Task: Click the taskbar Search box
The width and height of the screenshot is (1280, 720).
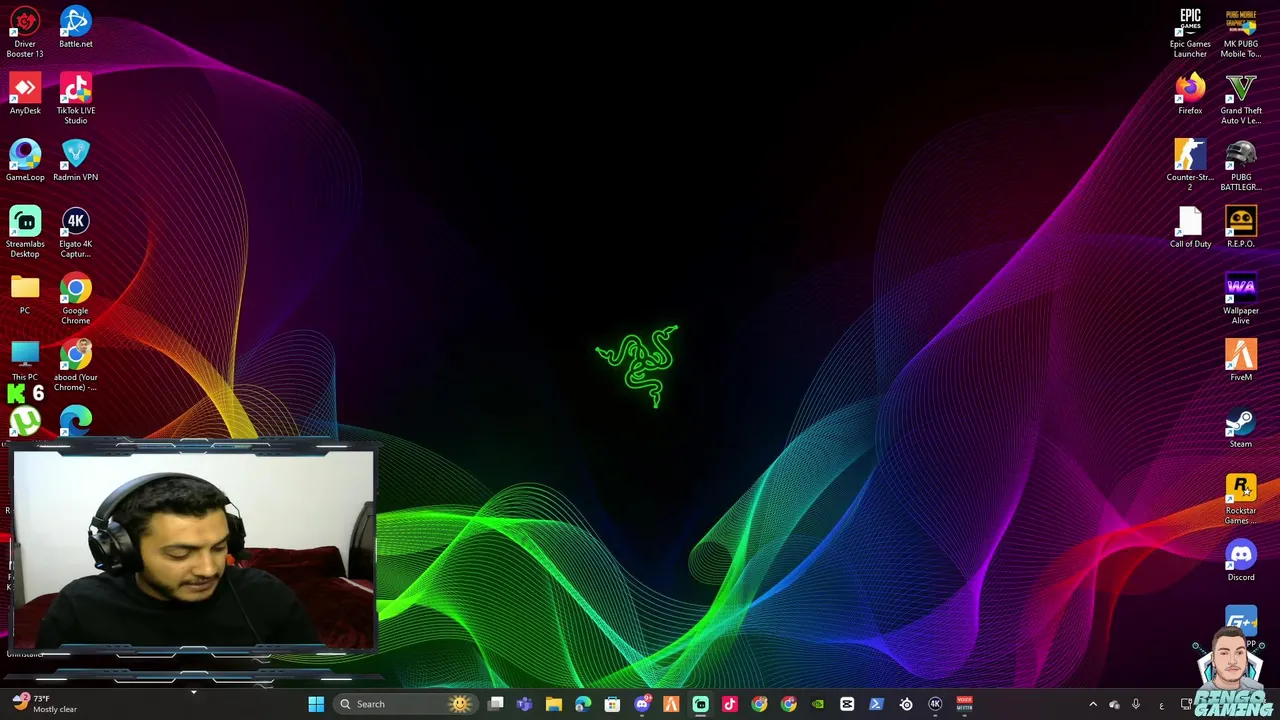Action: (405, 704)
